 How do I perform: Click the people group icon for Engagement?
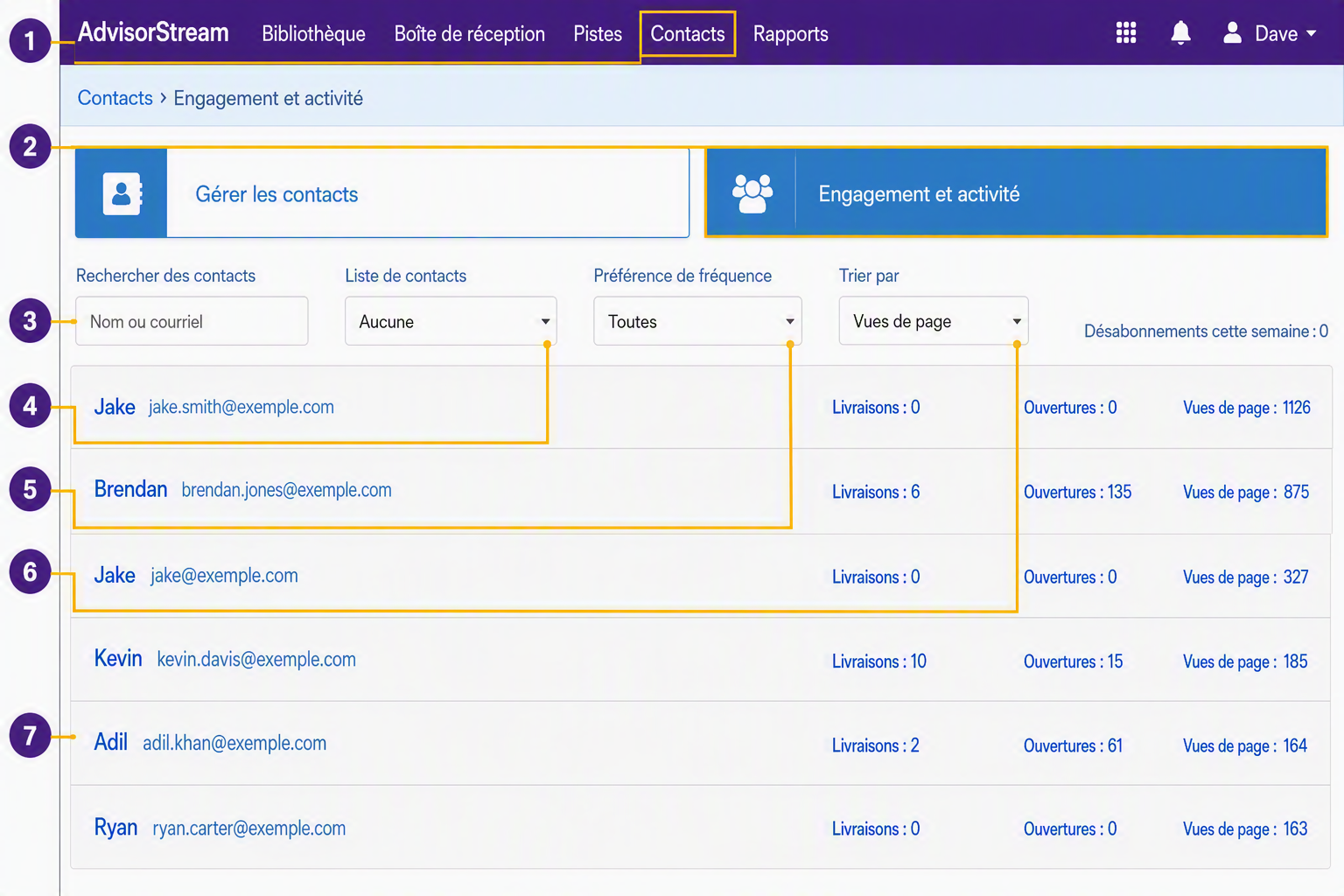pyautogui.click(x=752, y=193)
